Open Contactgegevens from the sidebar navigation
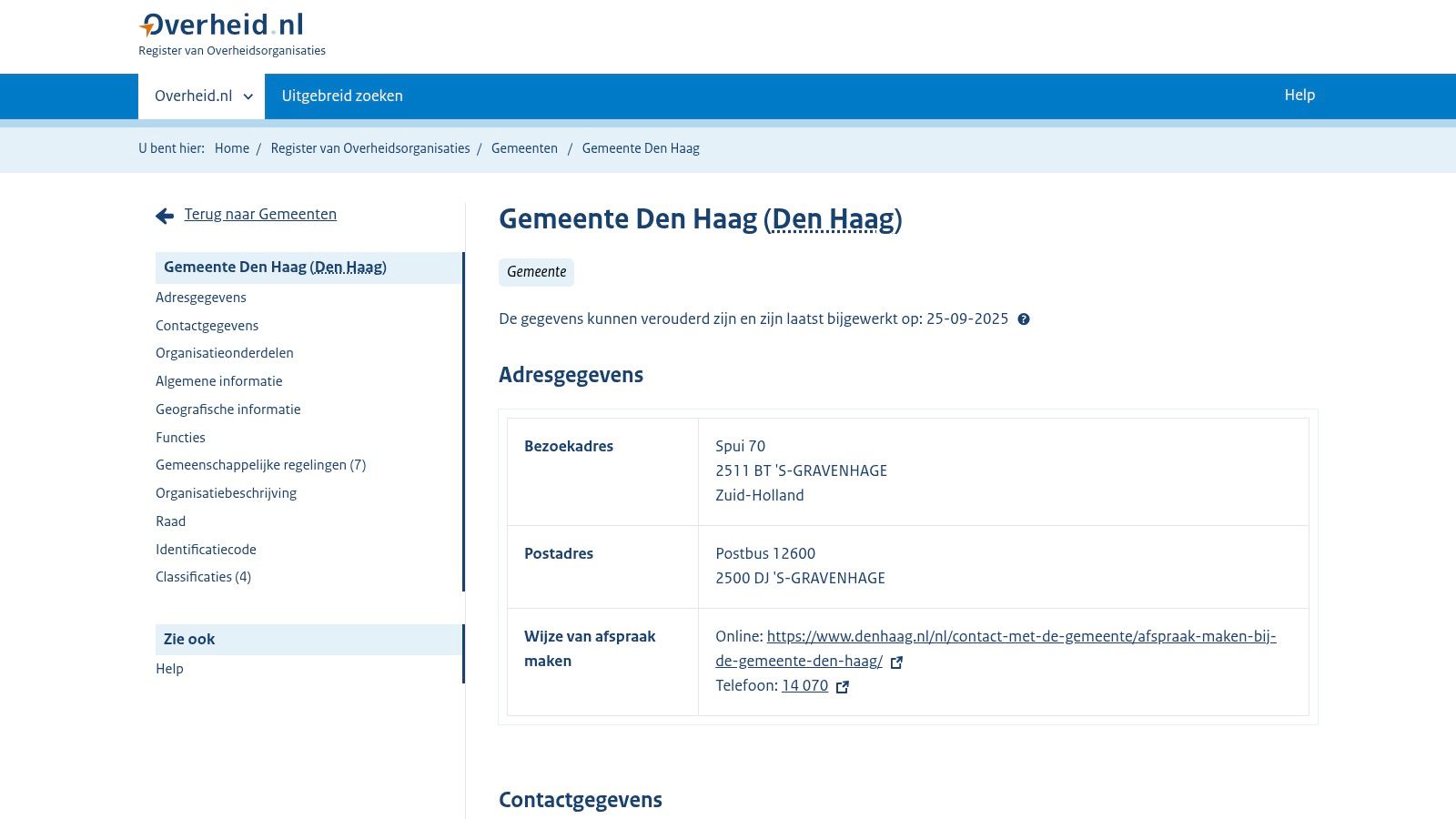The width and height of the screenshot is (1456, 819). [207, 325]
